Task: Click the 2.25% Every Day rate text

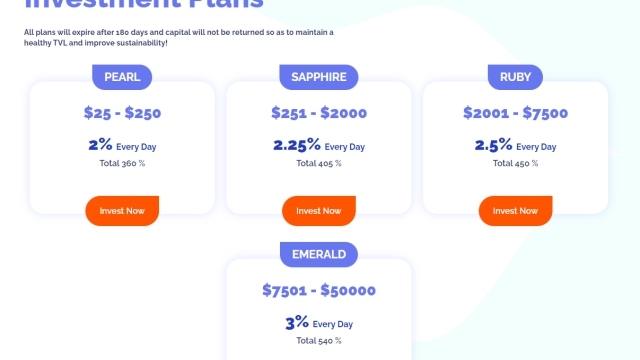Action: pyautogui.click(x=319, y=145)
